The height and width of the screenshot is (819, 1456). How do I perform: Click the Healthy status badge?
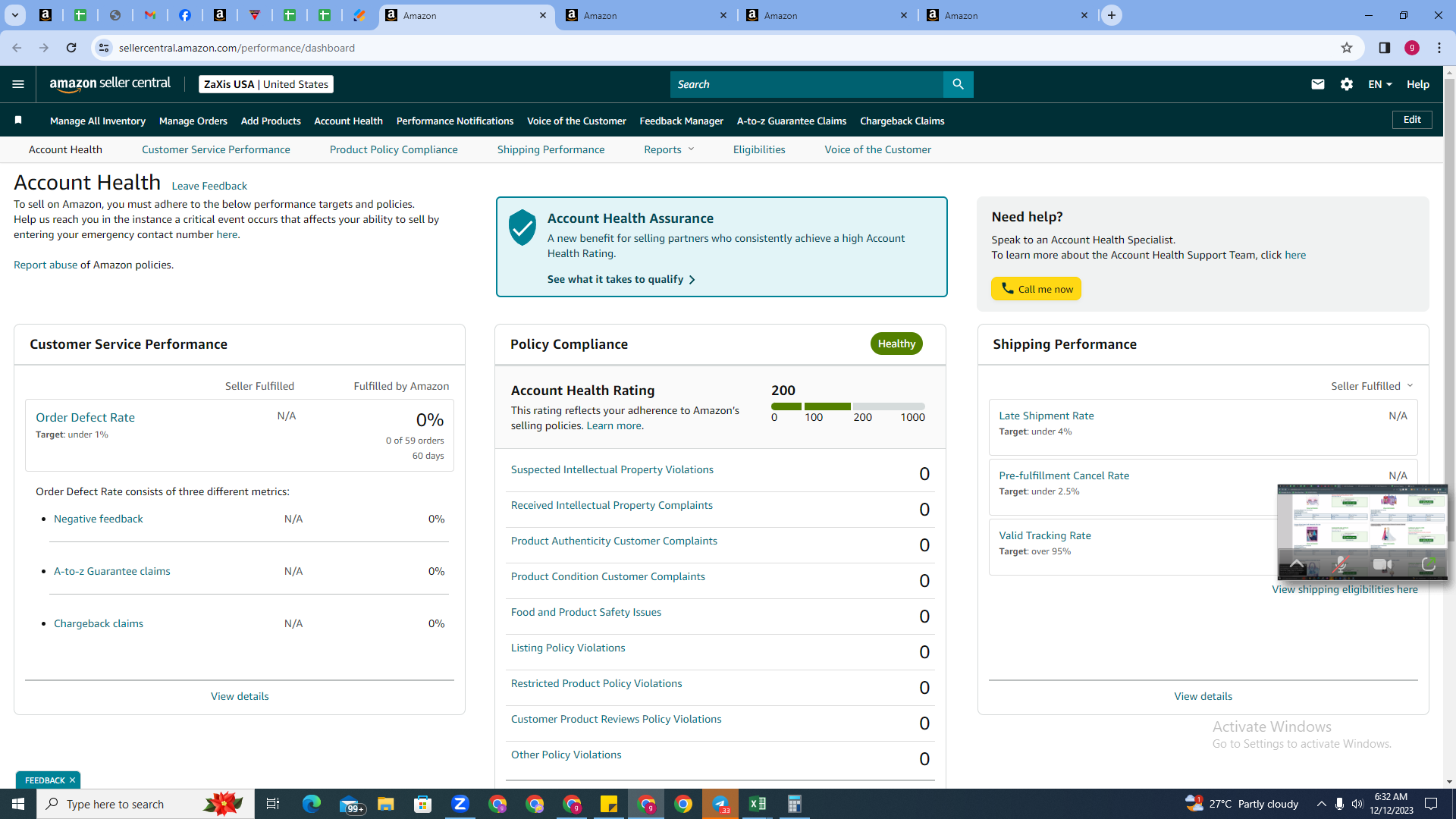tap(896, 344)
